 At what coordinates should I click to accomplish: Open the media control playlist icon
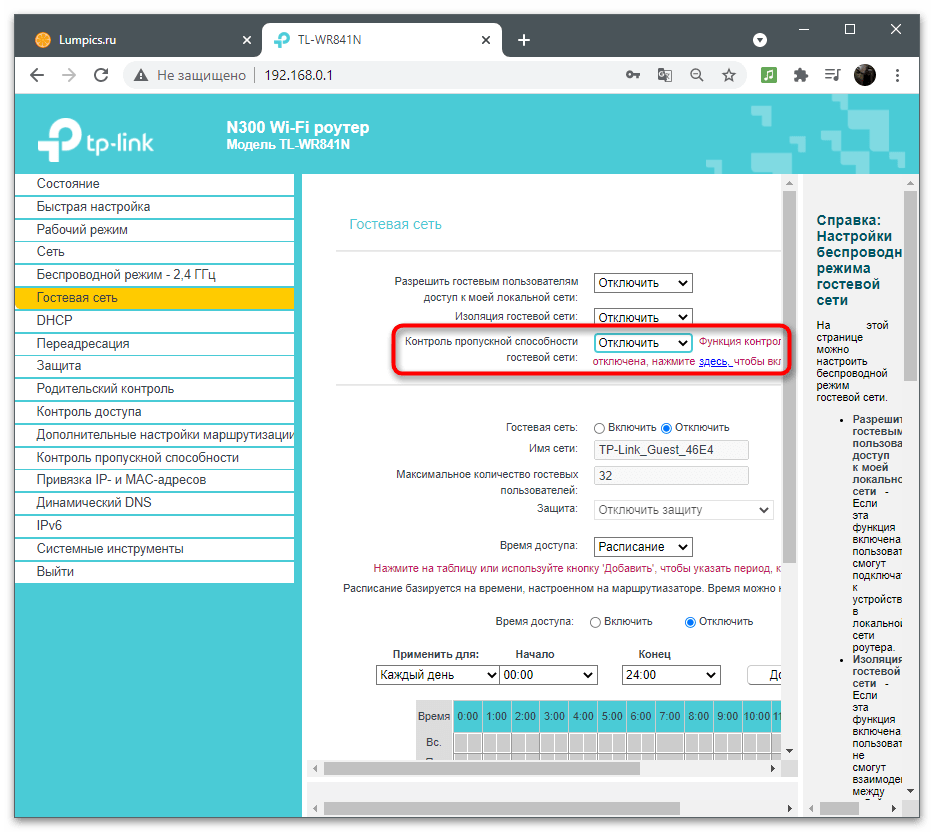coord(832,75)
